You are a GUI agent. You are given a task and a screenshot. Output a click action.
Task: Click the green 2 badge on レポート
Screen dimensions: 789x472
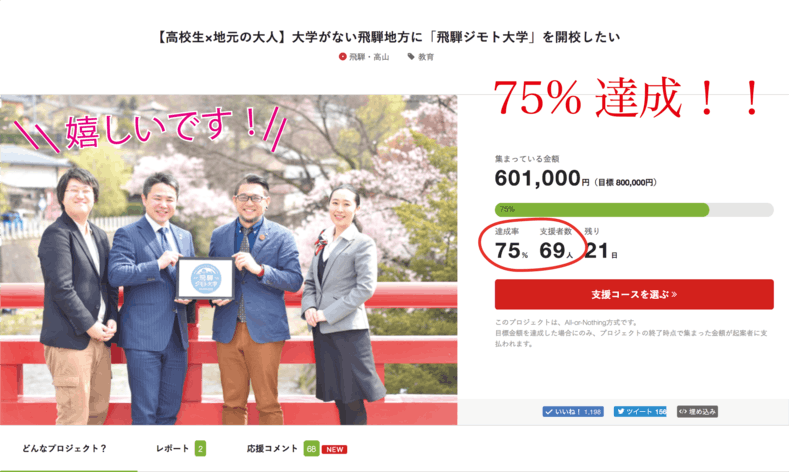(200, 448)
